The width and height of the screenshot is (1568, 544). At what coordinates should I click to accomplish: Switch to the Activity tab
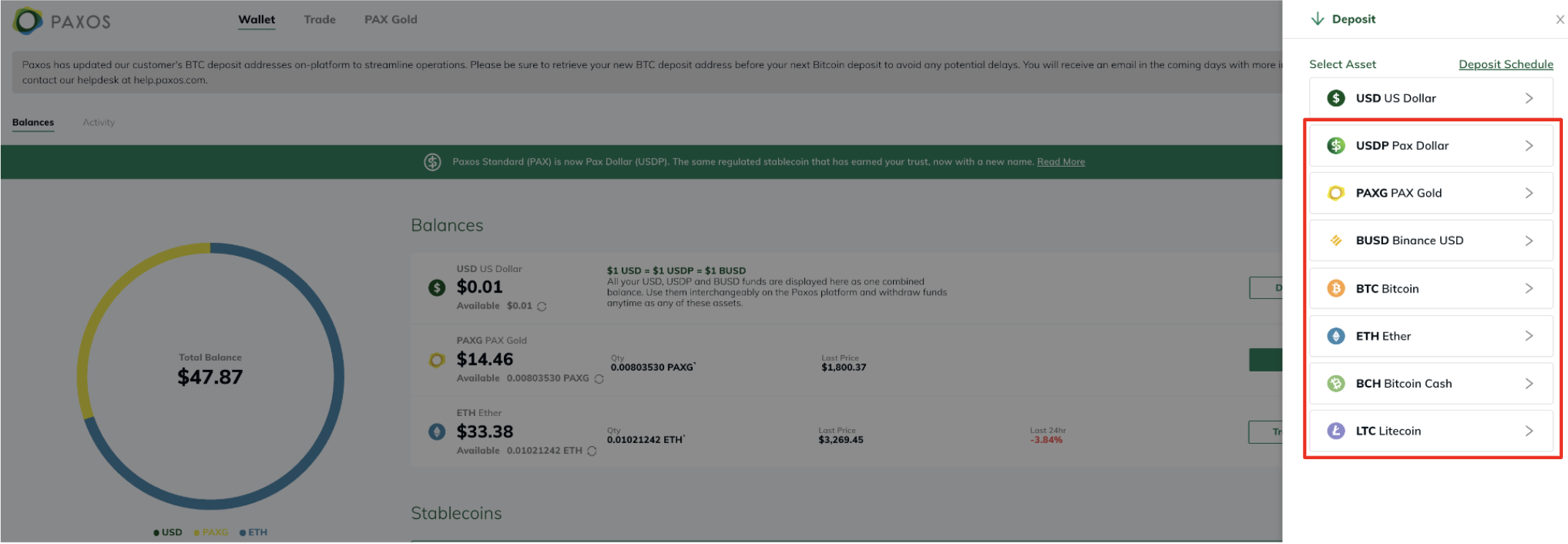[99, 122]
